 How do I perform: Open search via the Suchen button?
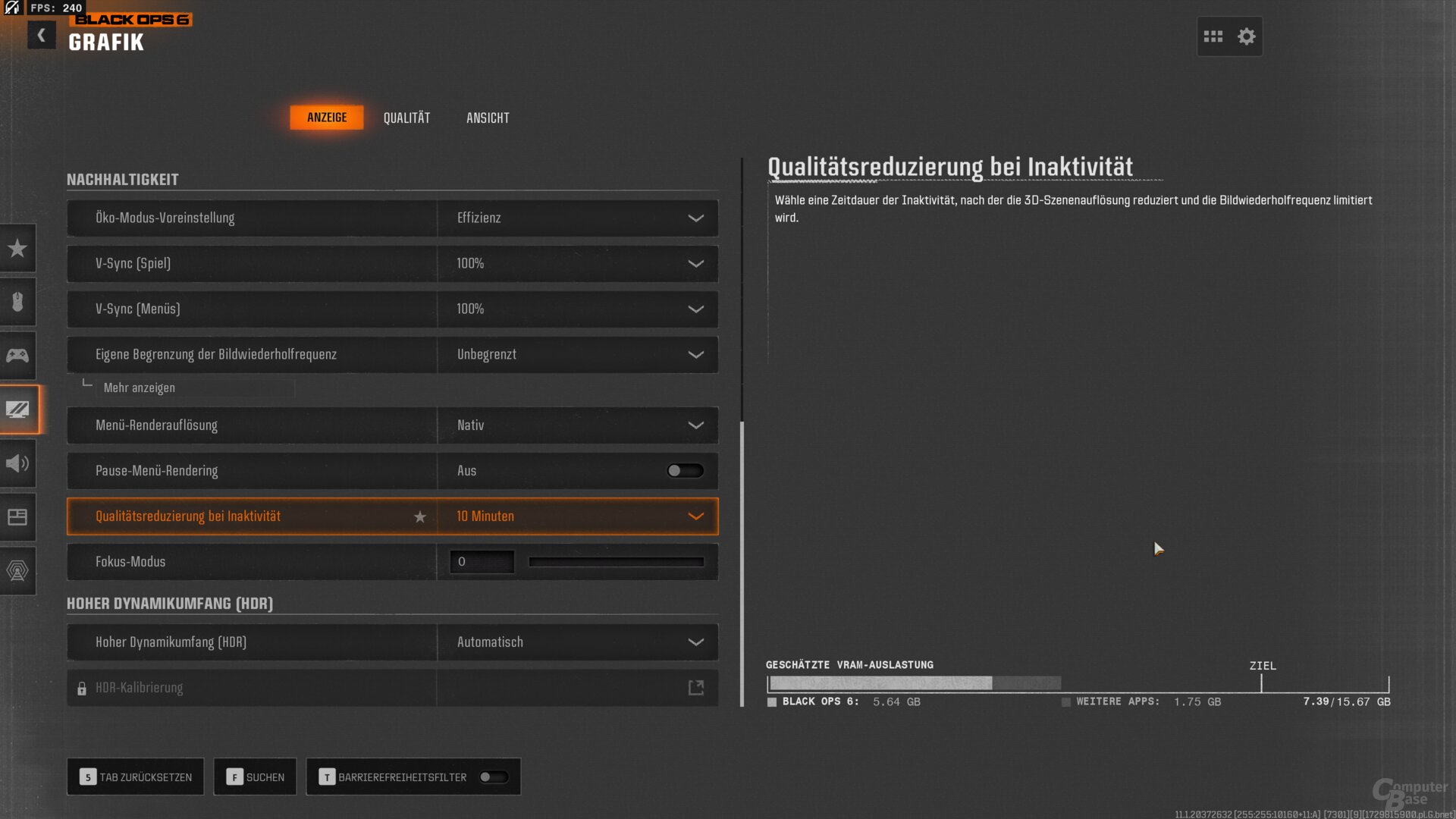click(255, 777)
